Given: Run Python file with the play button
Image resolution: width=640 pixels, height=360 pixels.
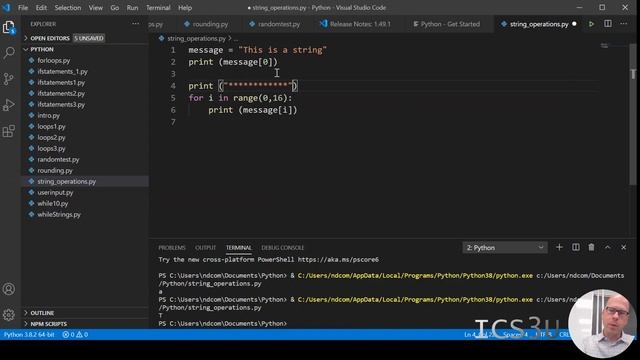Looking at the screenshot, I should pyautogui.click(x=591, y=24).
